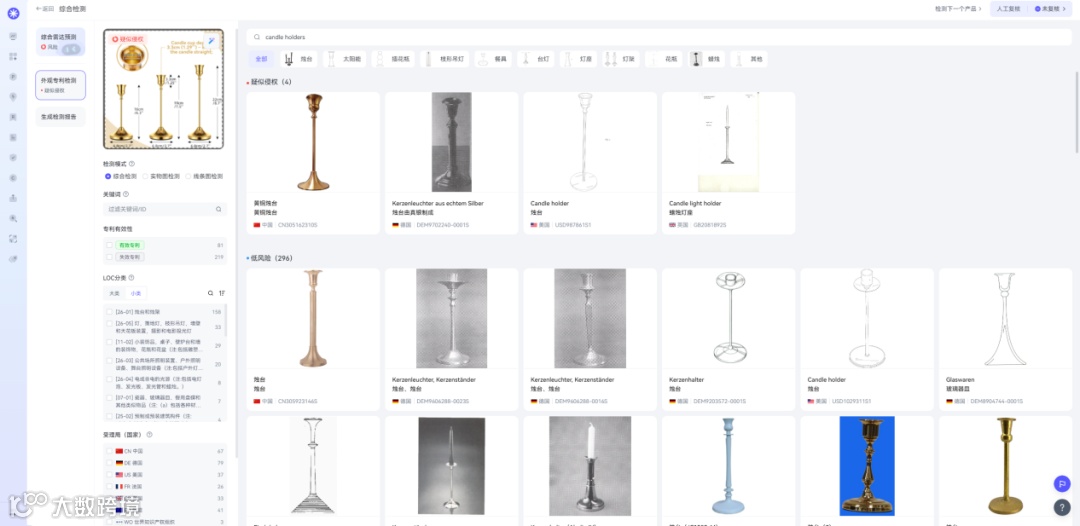This screenshot has height=526, width=1080.
Task: Select the 太阳能 category filter
Action: tap(344, 59)
